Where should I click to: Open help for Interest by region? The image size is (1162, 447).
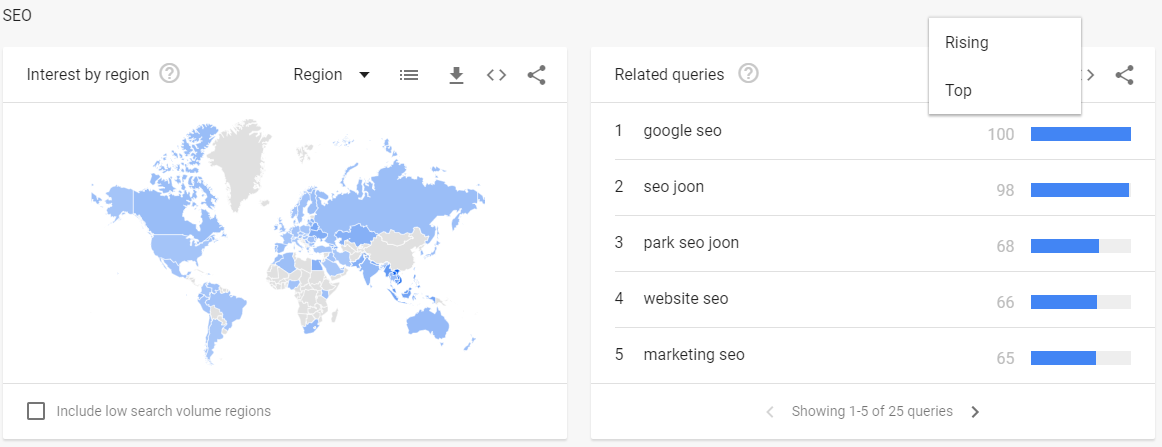[170, 74]
